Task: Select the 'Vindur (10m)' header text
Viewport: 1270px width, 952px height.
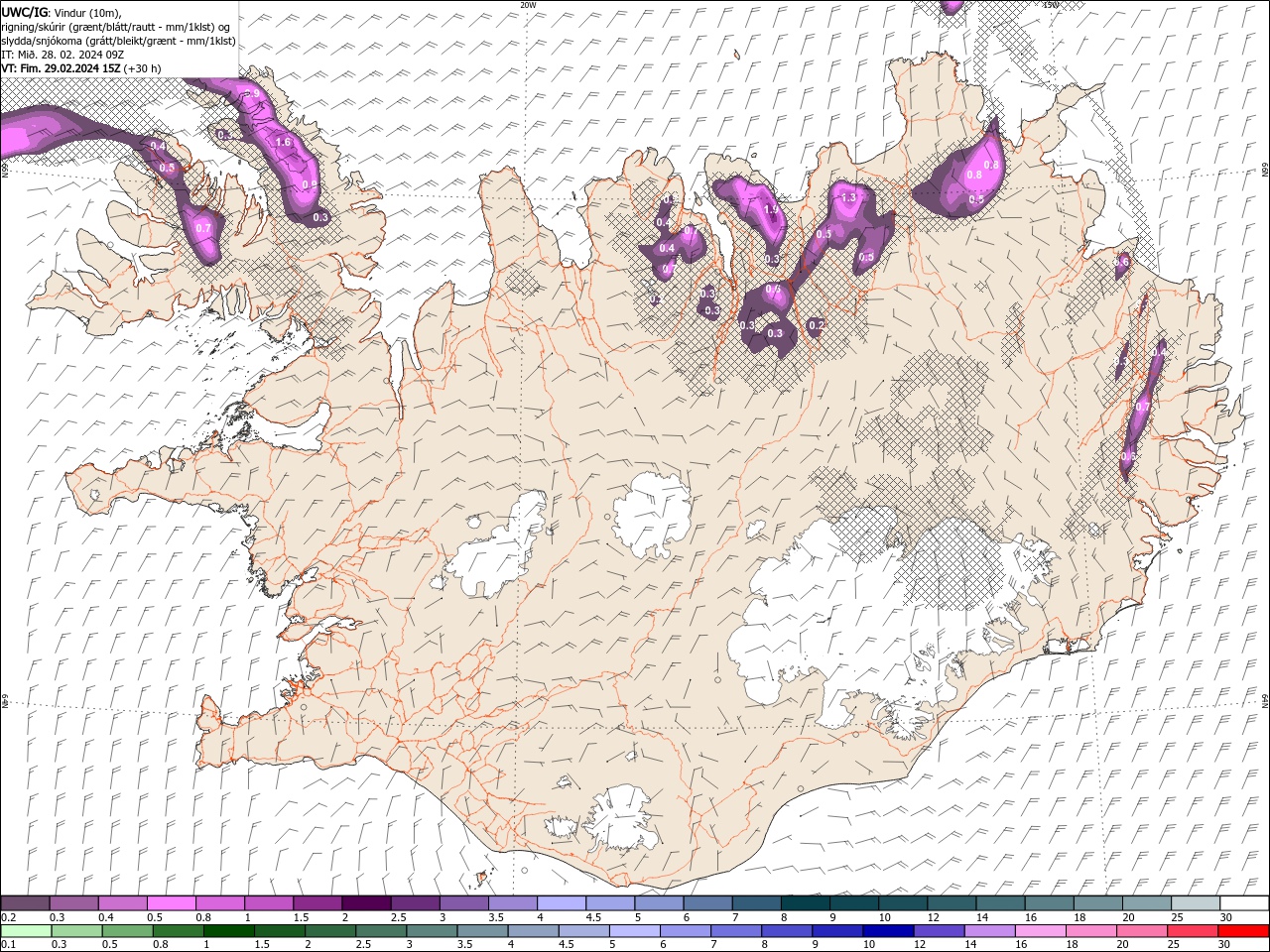Action: tap(86, 12)
